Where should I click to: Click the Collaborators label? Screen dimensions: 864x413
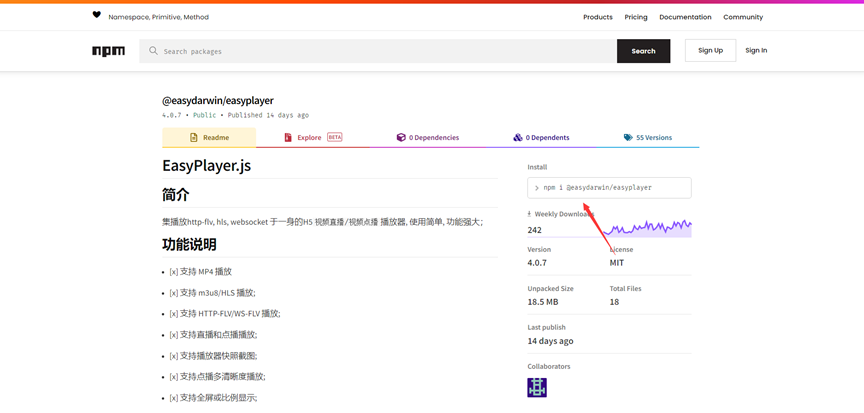pyautogui.click(x=549, y=367)
